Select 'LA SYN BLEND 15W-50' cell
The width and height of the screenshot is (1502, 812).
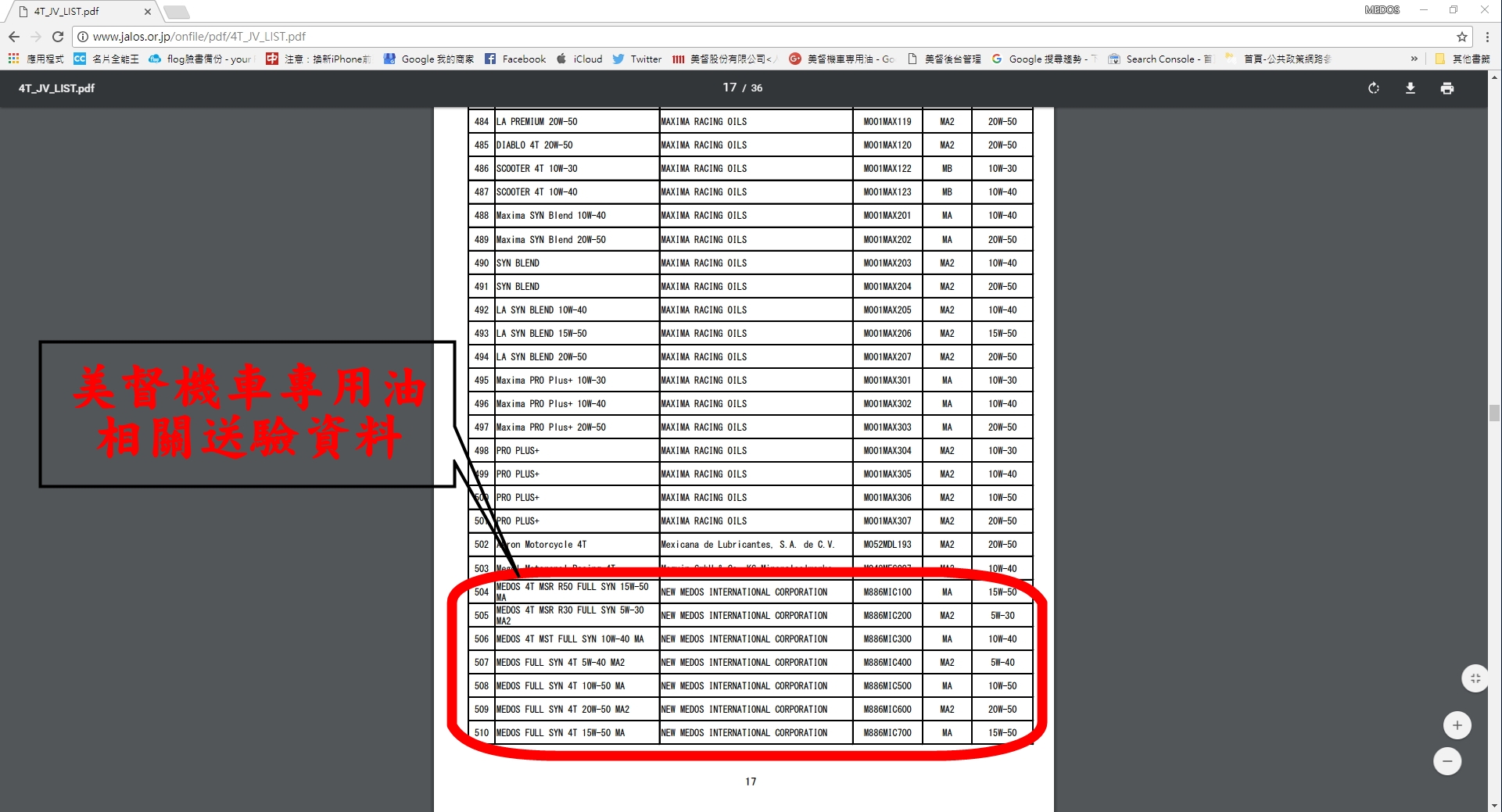click(577, 334)
